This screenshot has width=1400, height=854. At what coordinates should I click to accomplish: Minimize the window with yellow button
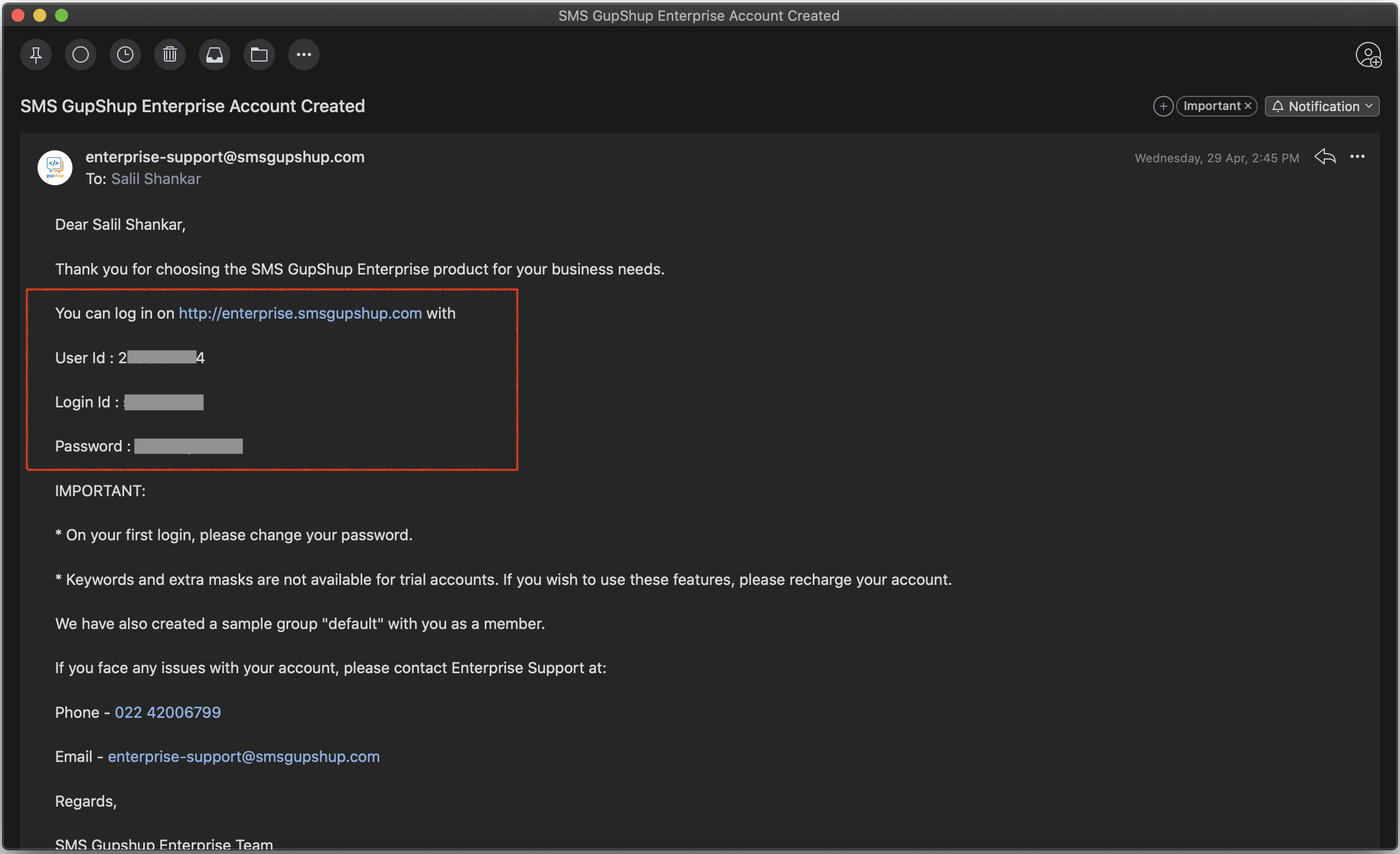click(40, 15)
